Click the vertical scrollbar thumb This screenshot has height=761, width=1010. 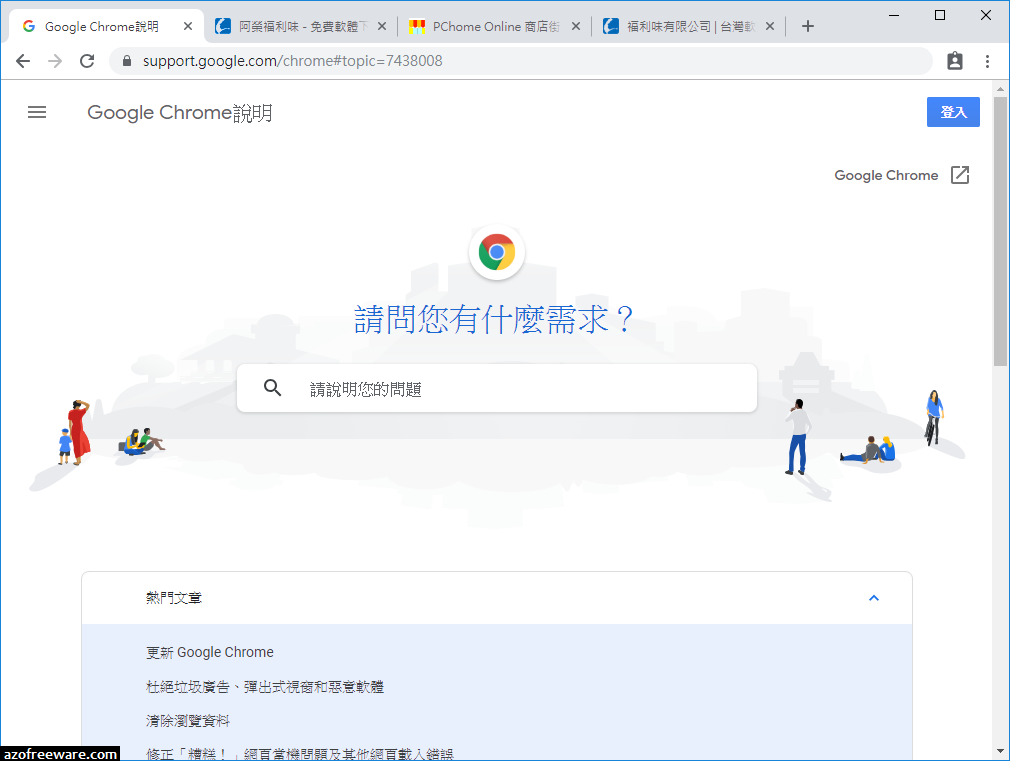1000,231
